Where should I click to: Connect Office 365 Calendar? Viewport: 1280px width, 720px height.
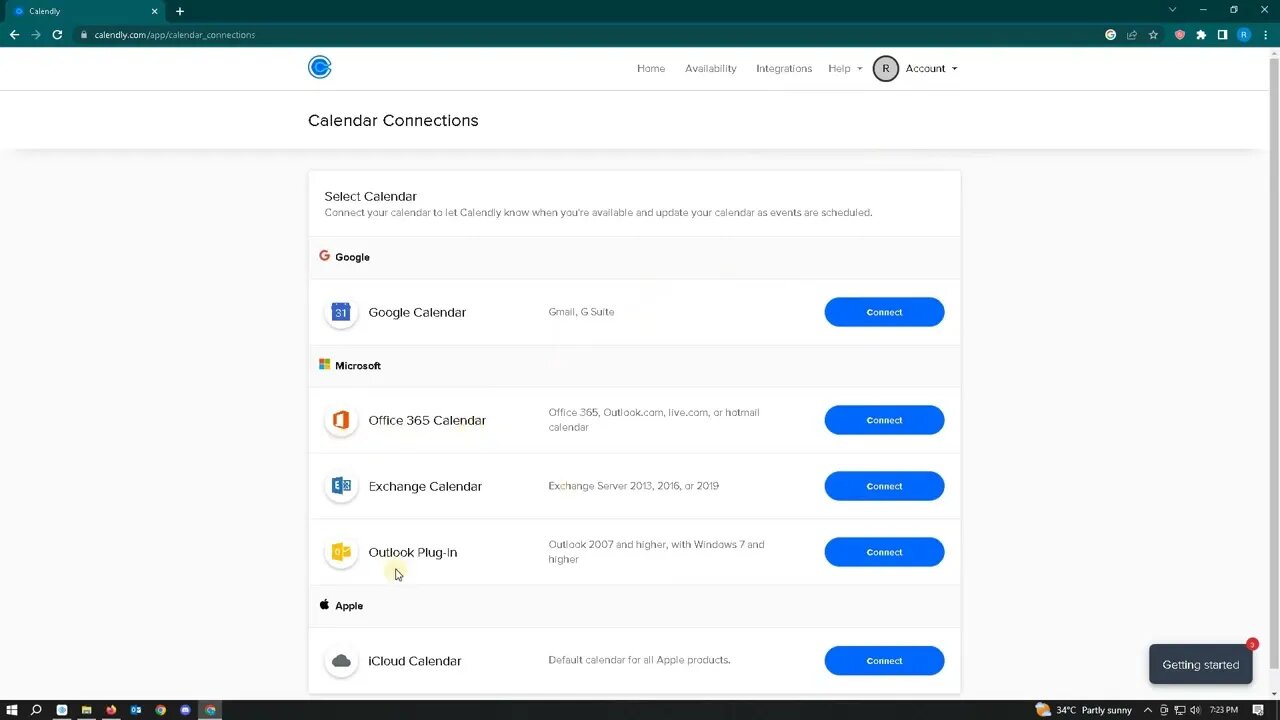click(x=884, y=420)
